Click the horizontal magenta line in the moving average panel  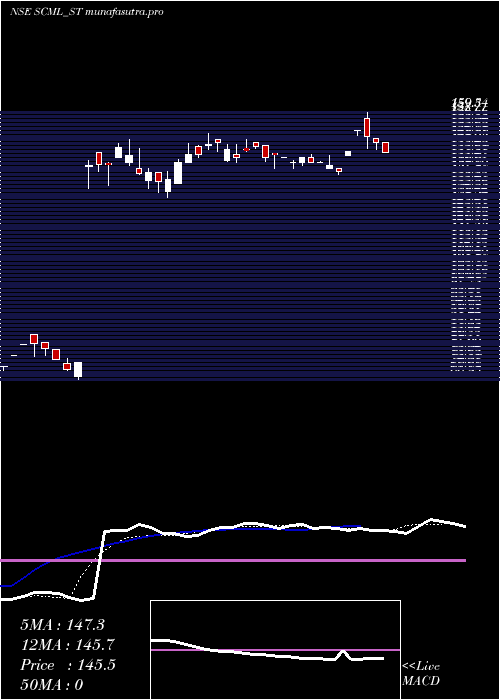[x=233, y=560]
